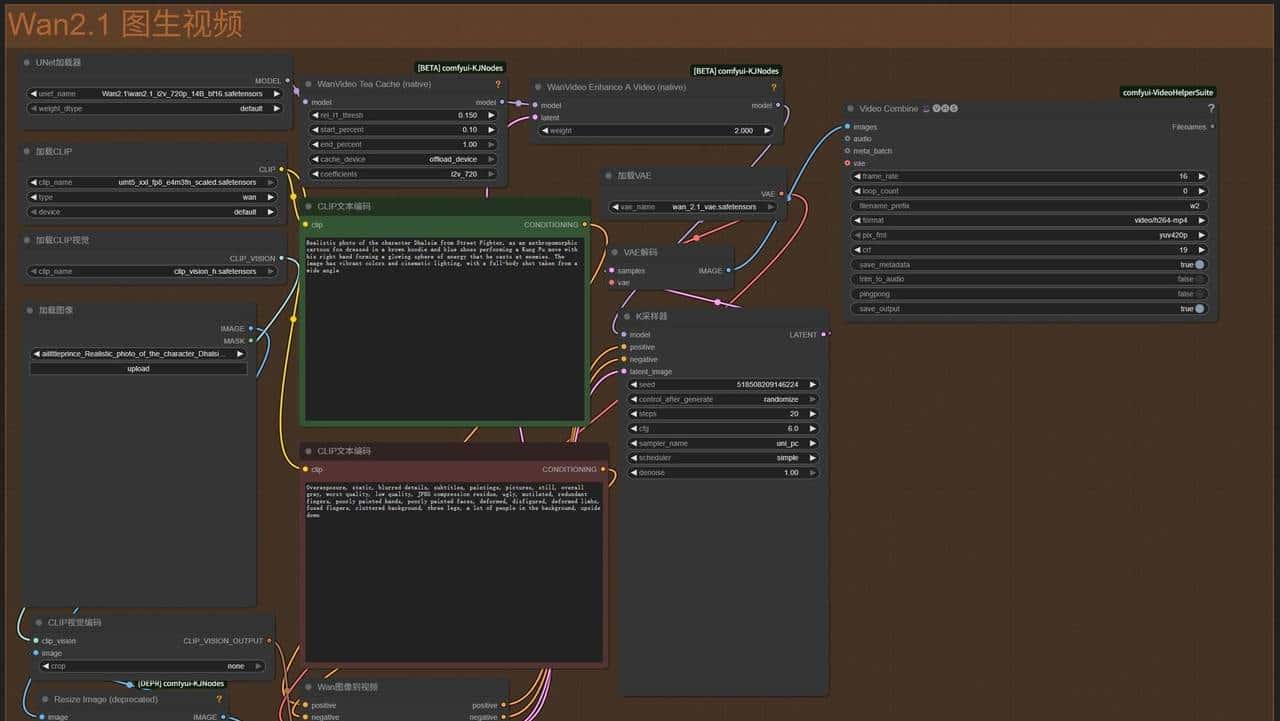Click the filename_prefix input field

[1029, 205]
